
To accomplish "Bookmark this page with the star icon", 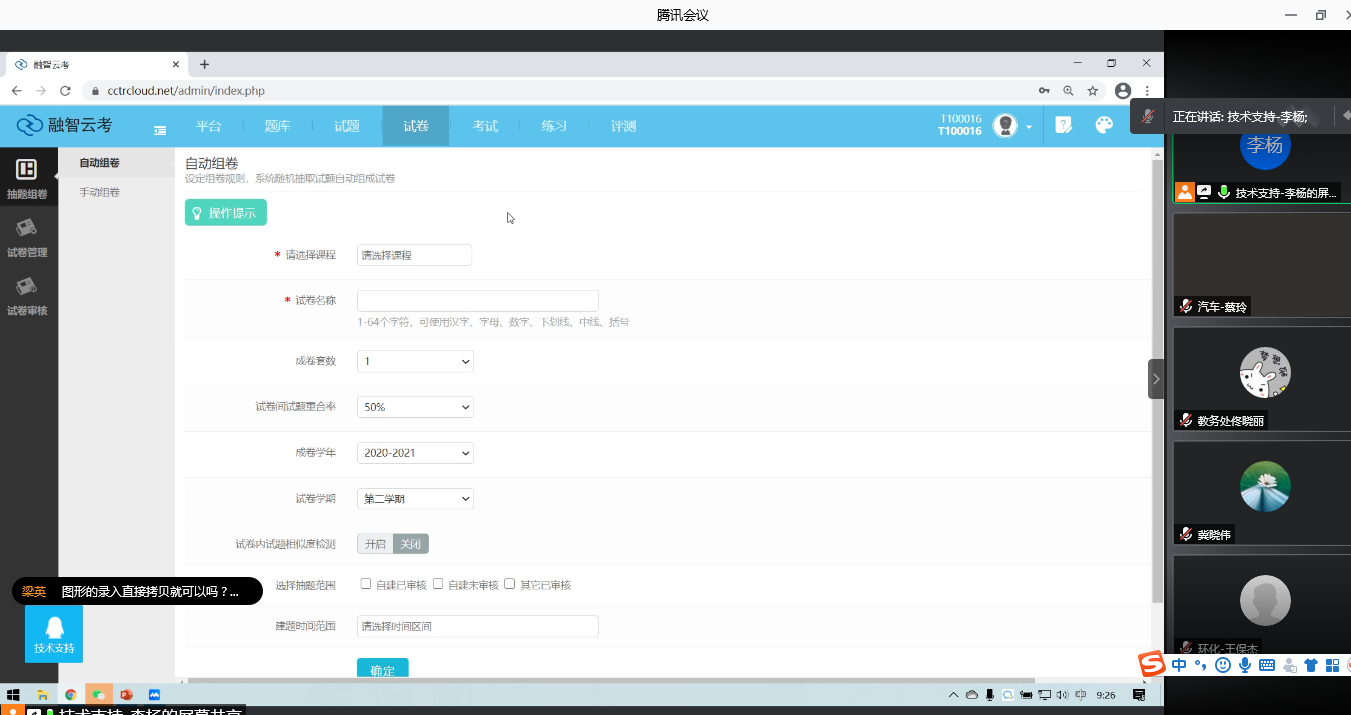I will click(x=1093, y=90).
